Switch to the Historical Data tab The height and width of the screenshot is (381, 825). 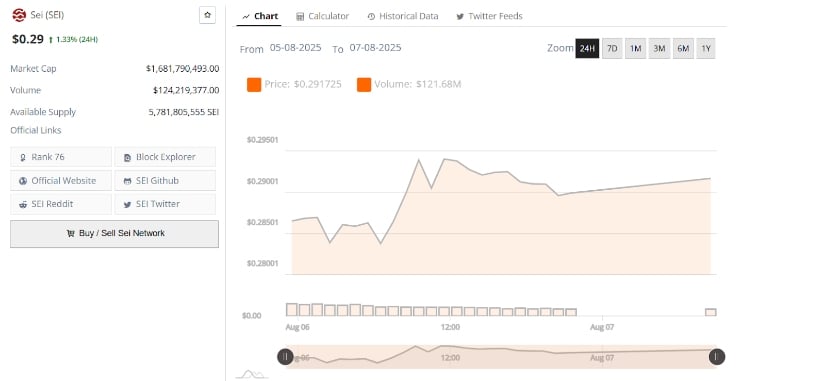pyautogui.click(x=403, y=16)
